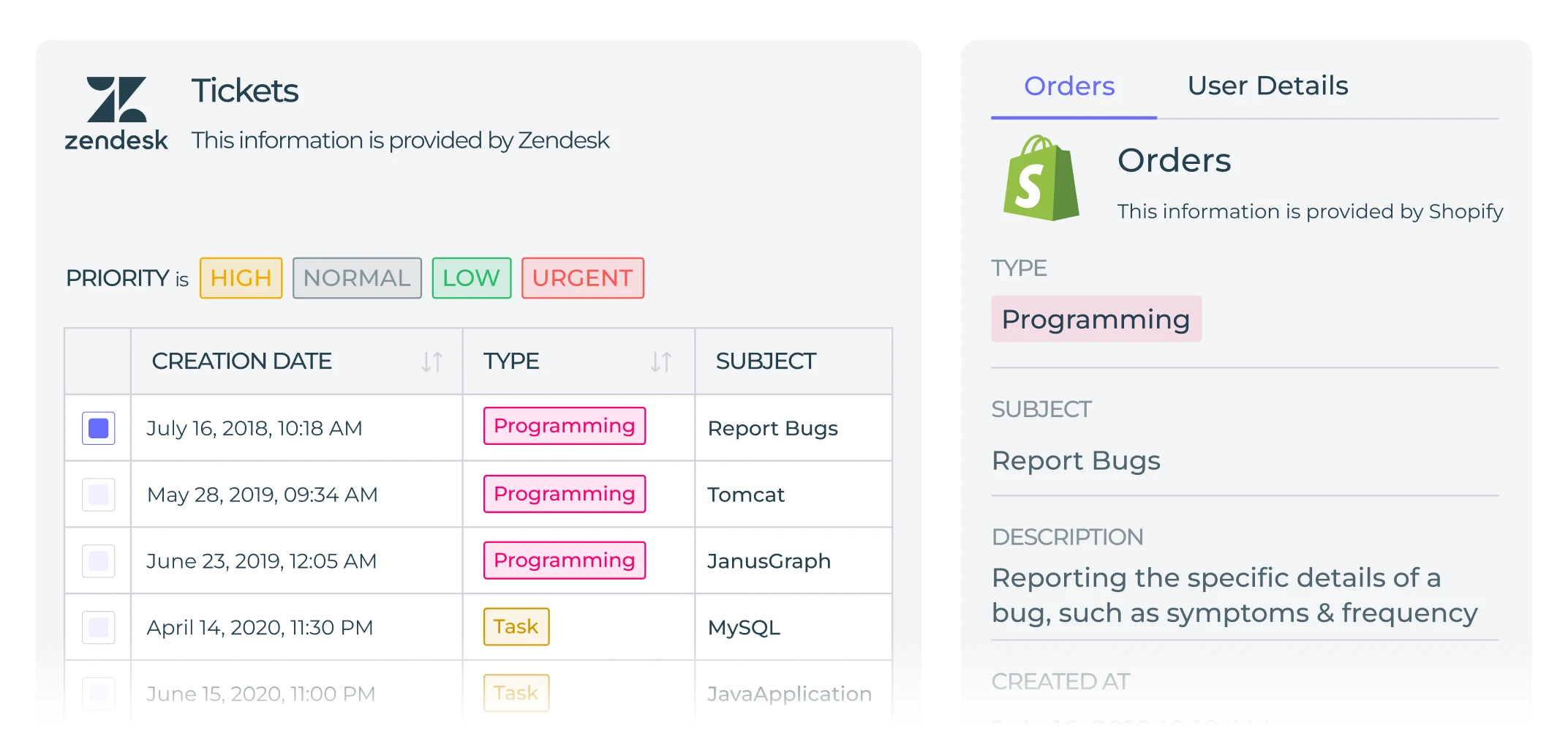
Task: Sort the Type column arrows icon
Action: click(661, 361)
